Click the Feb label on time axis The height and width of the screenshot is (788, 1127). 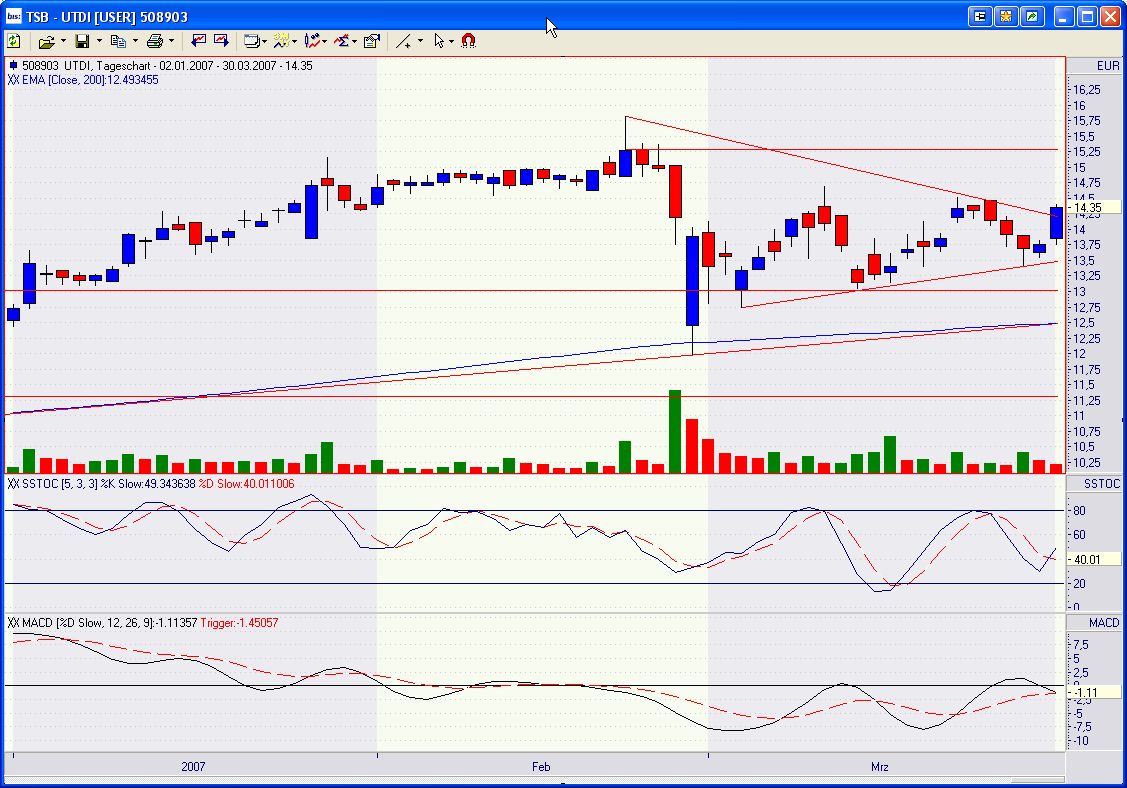pyautogui.click(x=541, y=767)
